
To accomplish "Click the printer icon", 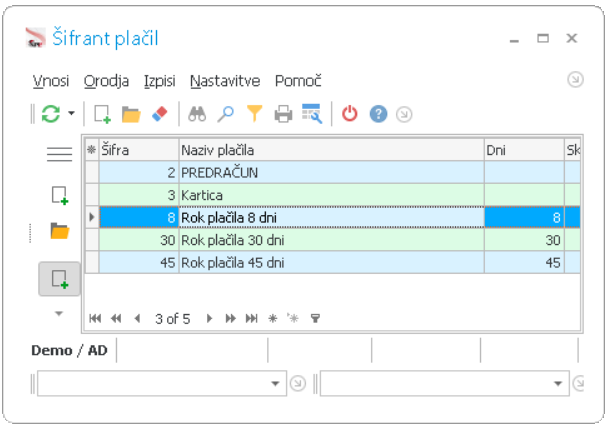I will click(284, 114).
